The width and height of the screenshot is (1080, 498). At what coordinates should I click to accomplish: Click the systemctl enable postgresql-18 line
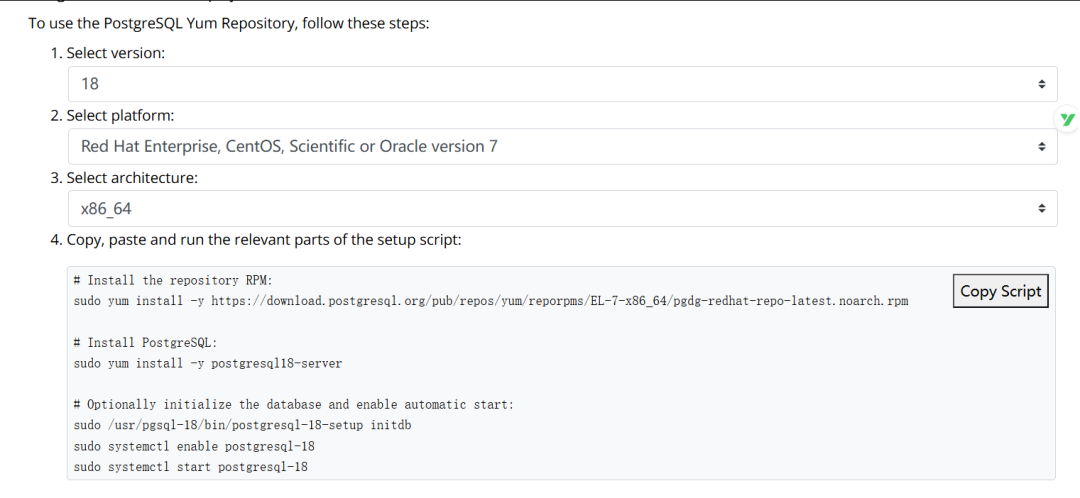[x=194, y=446]
